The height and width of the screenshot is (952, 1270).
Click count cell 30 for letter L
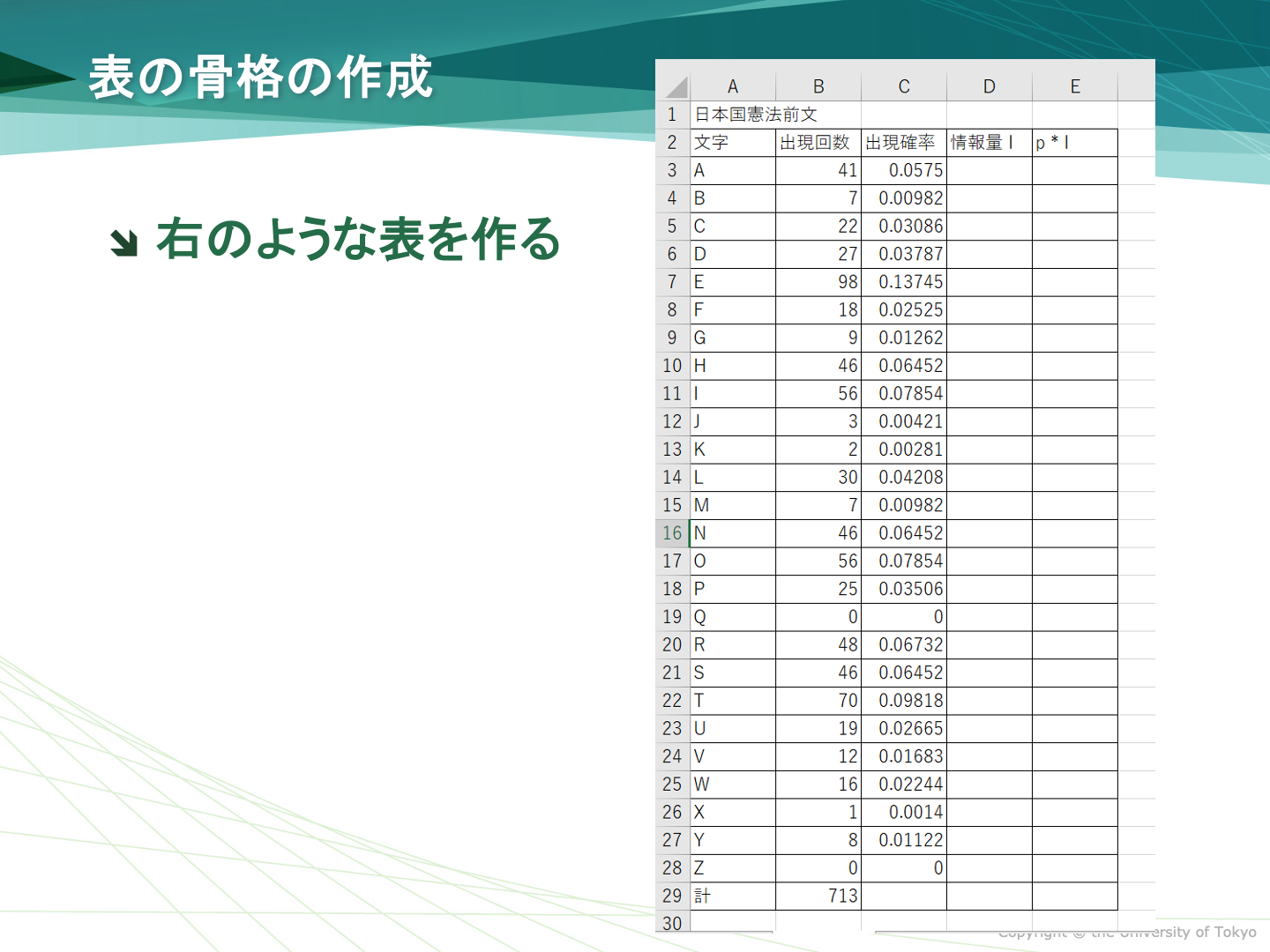click(818, 478)
